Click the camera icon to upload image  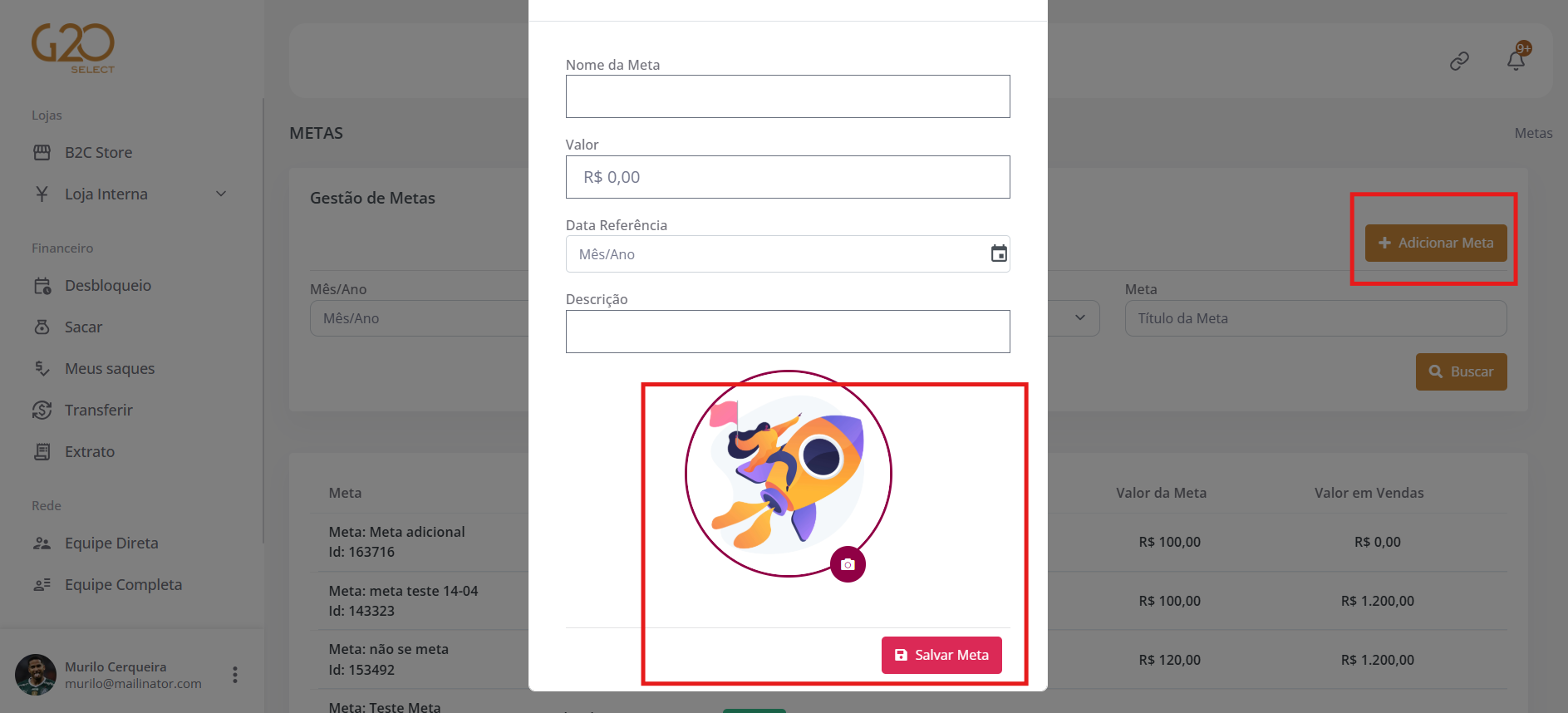[x=848, y=565]
